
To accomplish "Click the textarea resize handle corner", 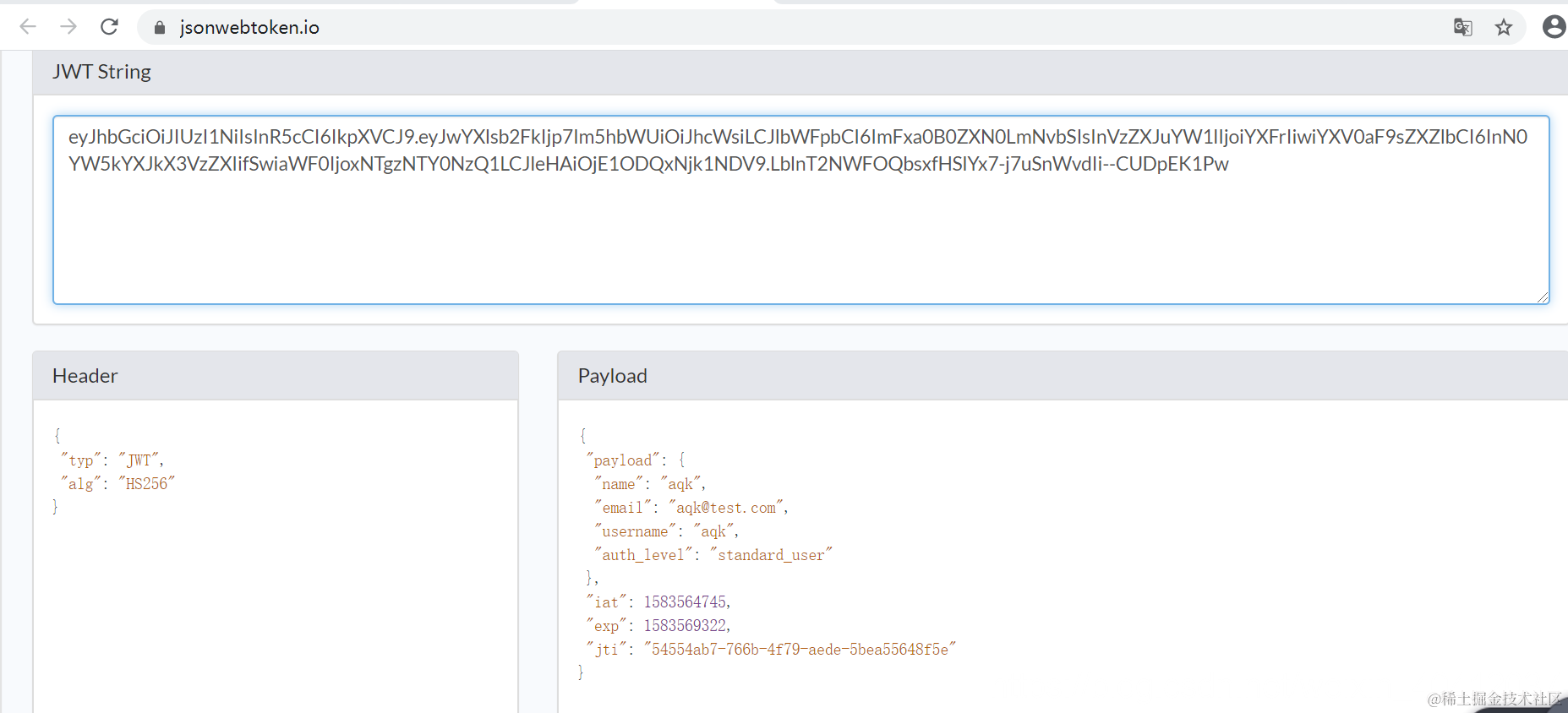I will (1543, 297).
